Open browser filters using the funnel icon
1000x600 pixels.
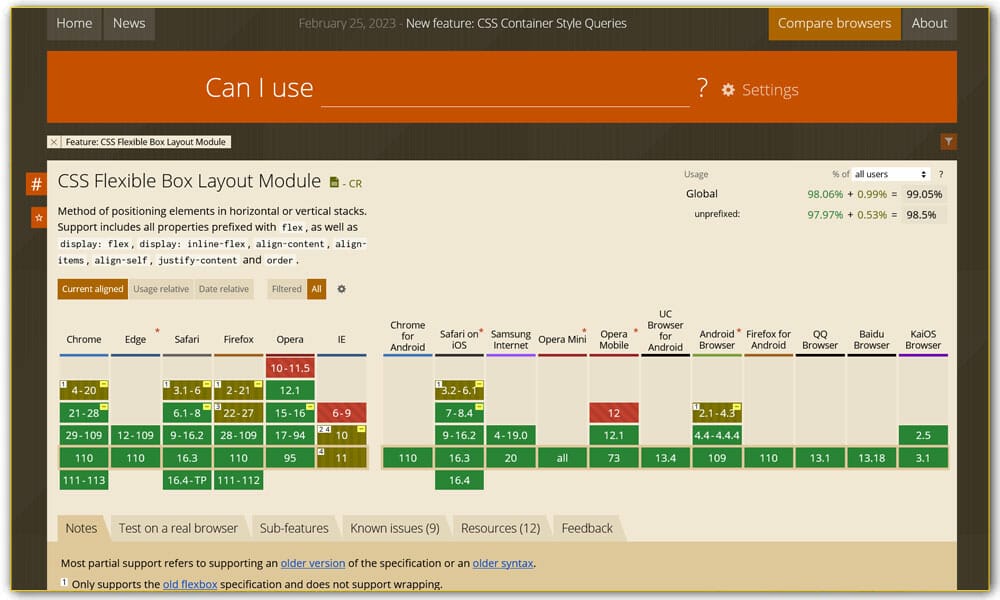coord(948,141)
